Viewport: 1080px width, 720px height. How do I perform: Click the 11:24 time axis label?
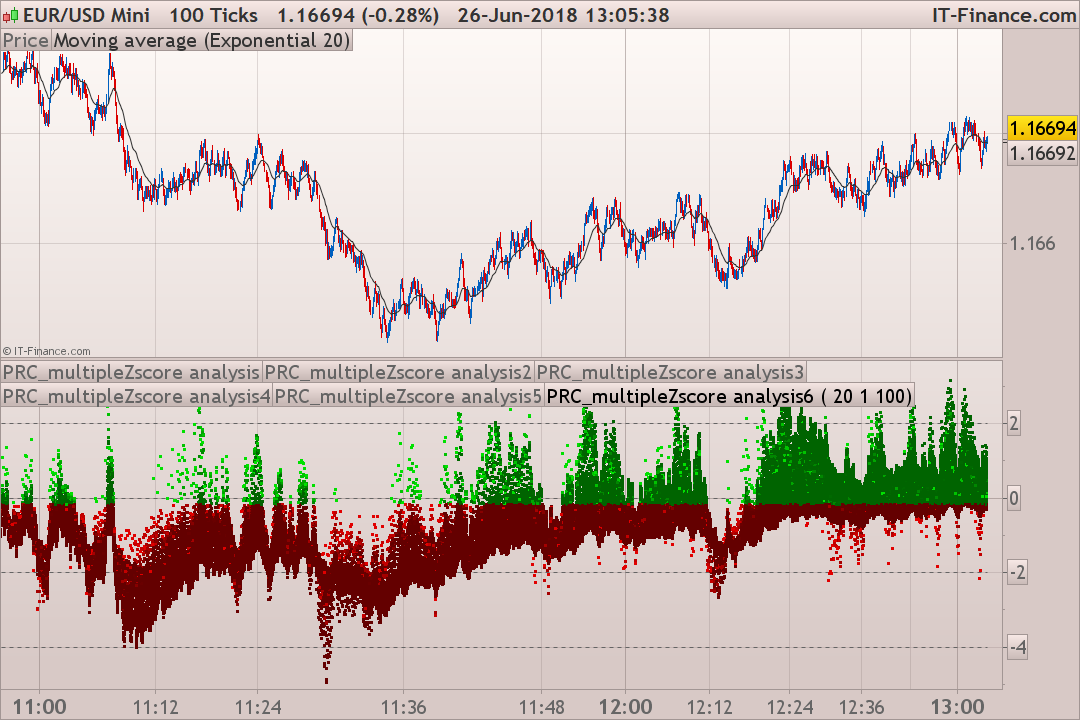coord(258,707)
